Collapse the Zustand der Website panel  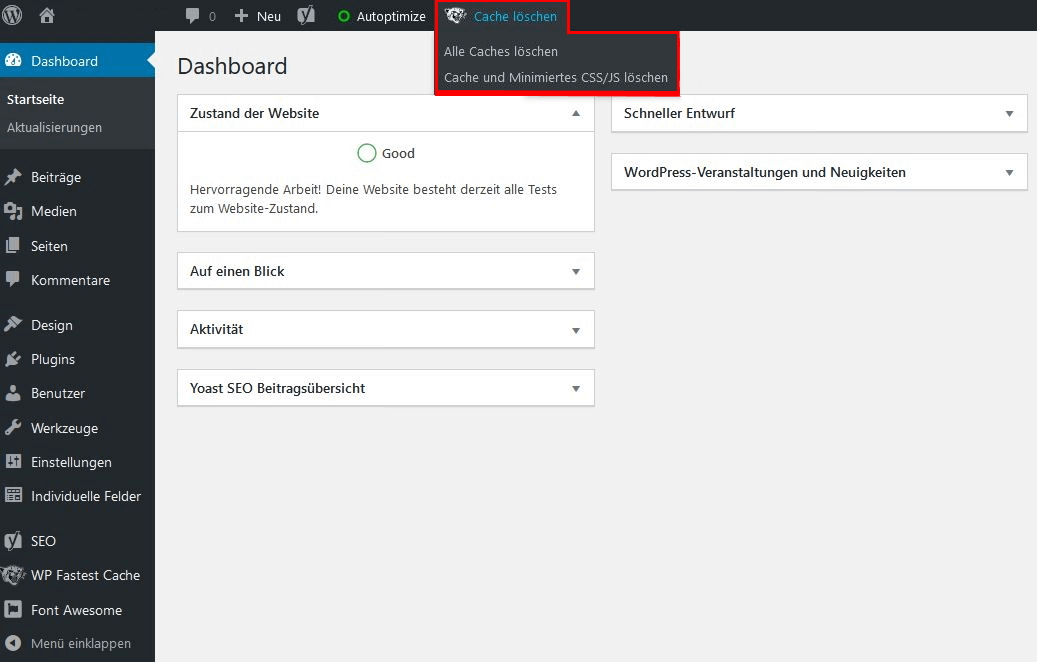576,113
